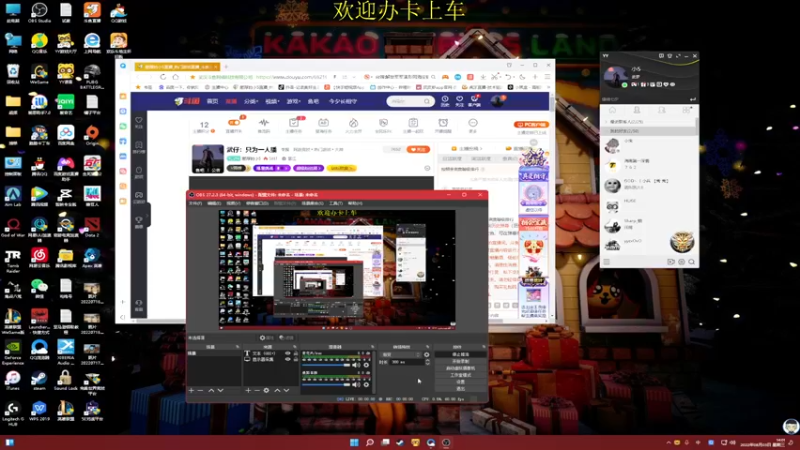This screenshot has height=450, width=800.
Task: Click waveform icon in streamer toolbar
Action: click(x=264, y=122)
